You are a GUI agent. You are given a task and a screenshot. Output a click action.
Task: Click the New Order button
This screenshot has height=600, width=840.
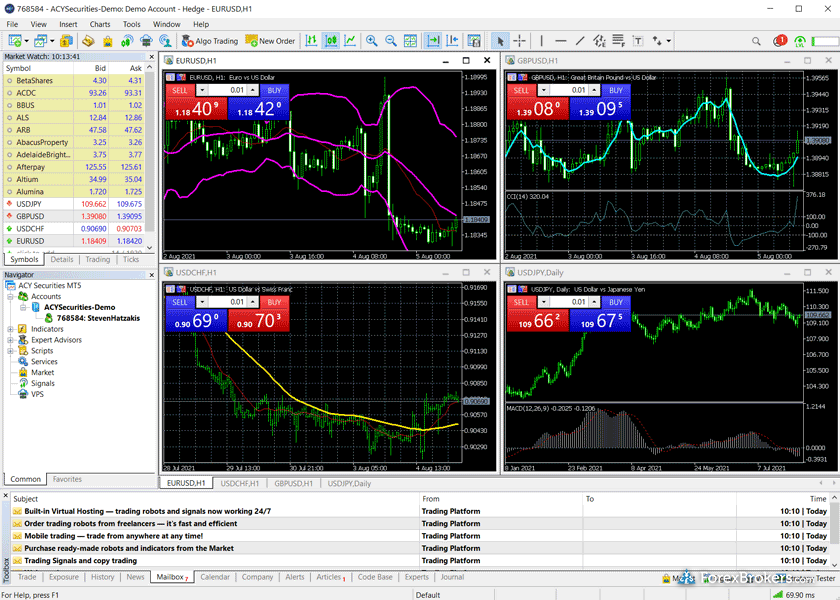271,41
